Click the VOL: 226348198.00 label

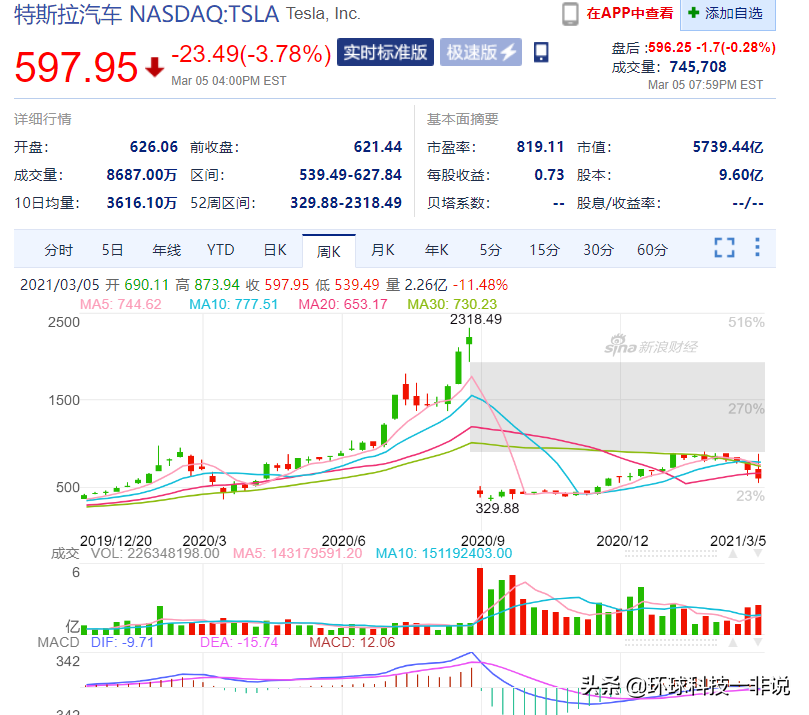click(x=155, y=554)
